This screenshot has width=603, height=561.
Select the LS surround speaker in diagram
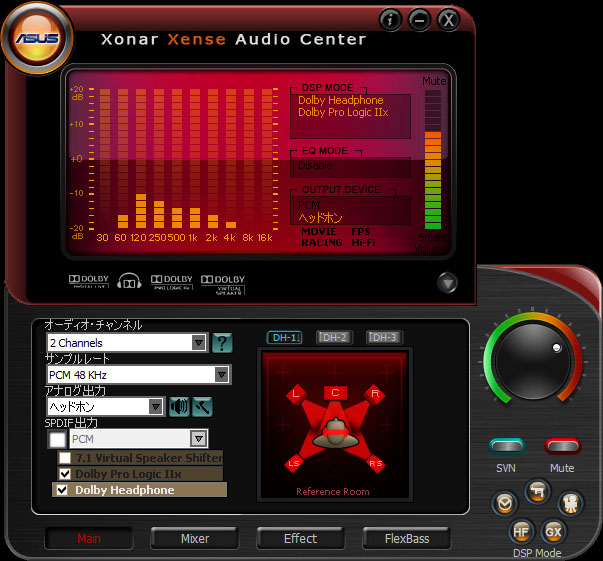coord(294,463)
